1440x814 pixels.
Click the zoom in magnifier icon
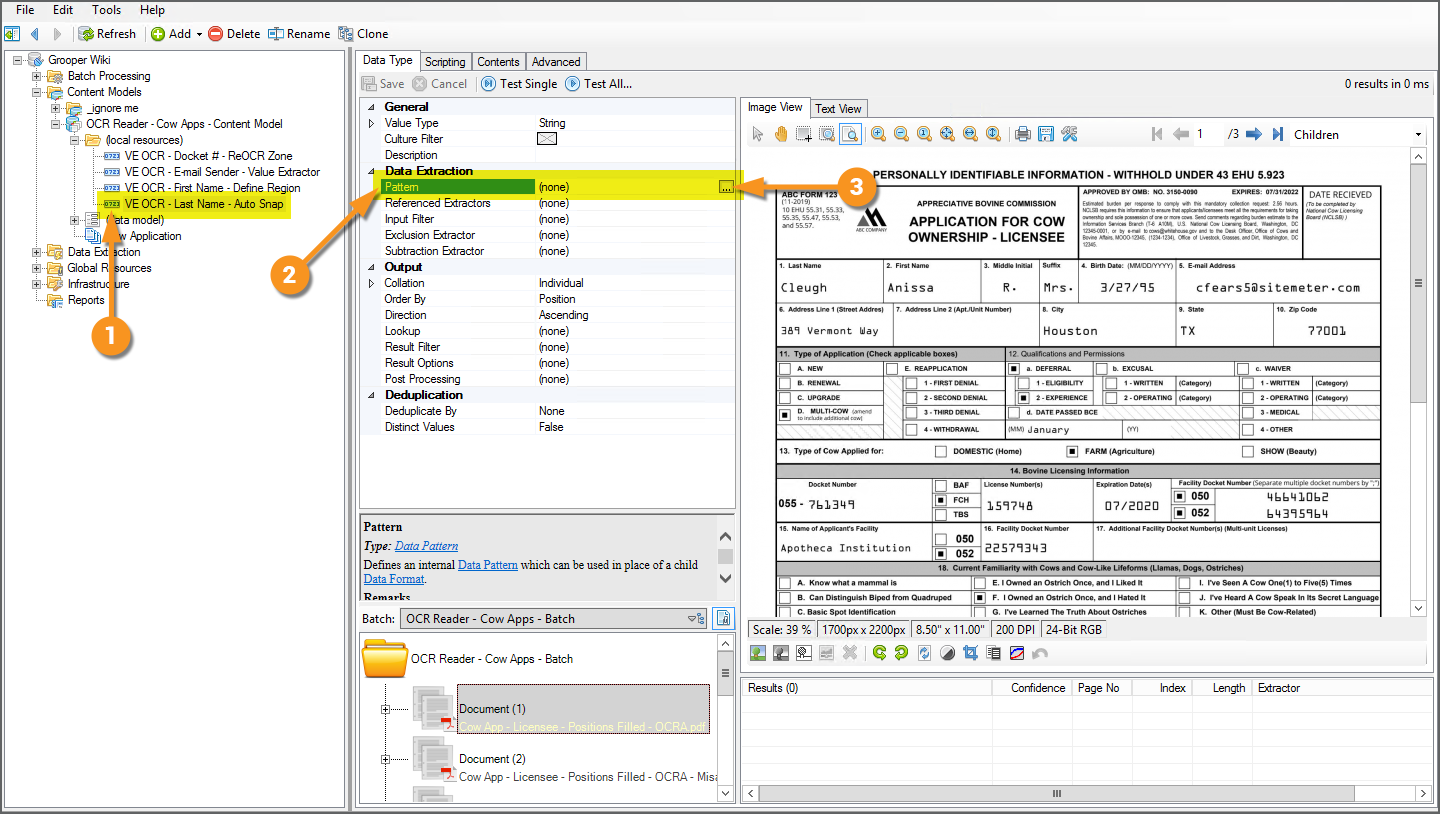tap(878, 134)
